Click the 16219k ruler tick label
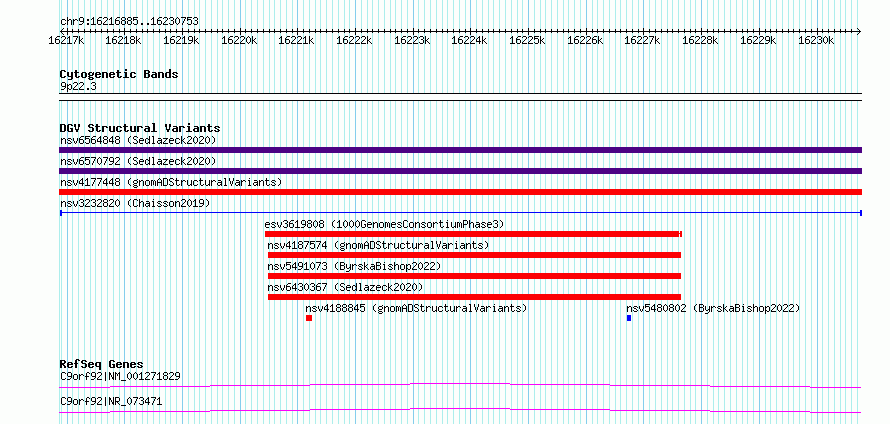Viewport: 890px width, 424px height. coord(181,41)
